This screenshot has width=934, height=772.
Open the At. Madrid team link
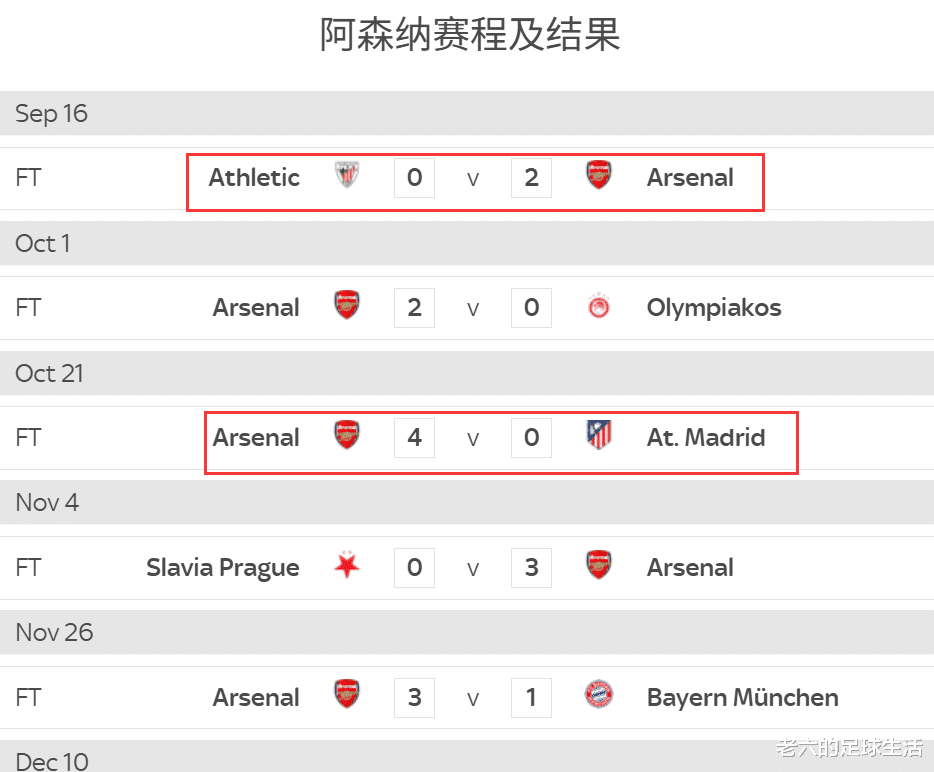[706, 437]
